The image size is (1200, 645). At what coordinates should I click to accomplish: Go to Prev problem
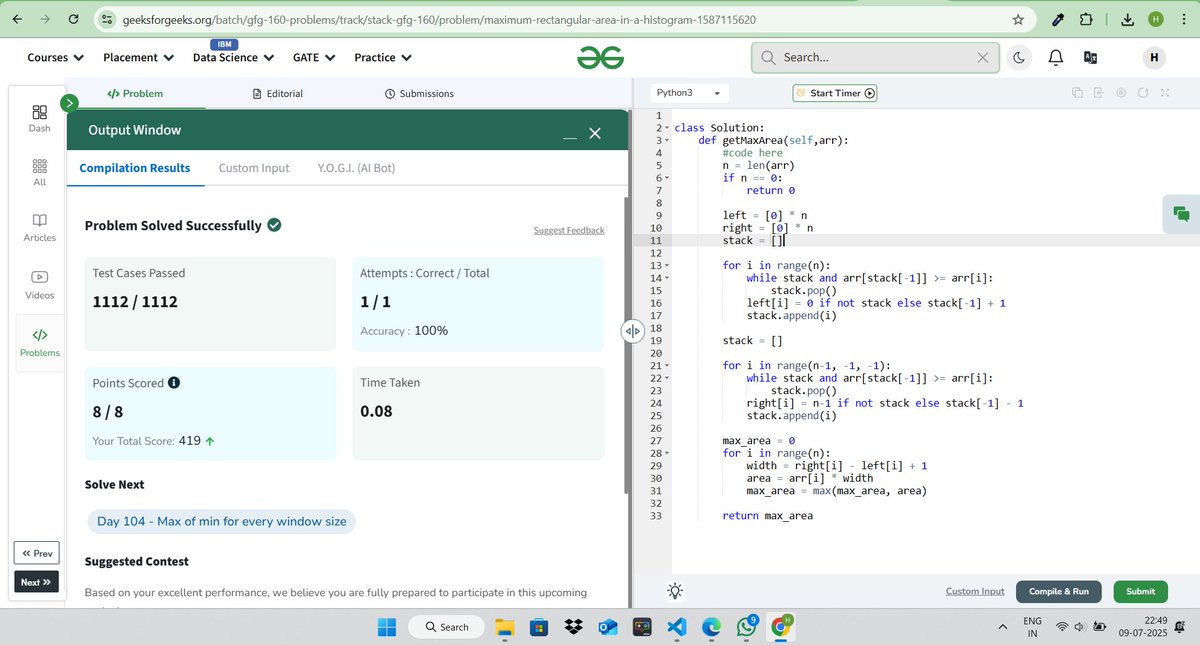coord(37,553)
